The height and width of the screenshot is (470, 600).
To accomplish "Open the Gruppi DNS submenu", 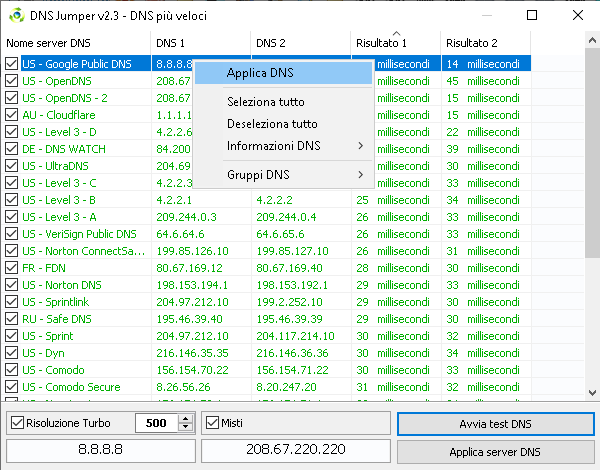I will pyautogui.click(x=283, y=175).
